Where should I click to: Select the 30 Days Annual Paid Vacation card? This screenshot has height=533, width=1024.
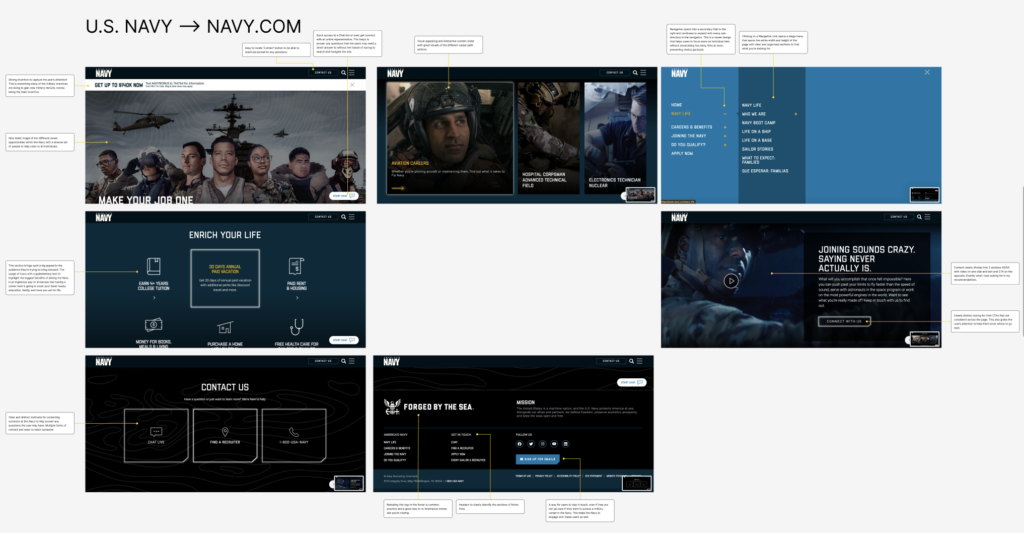tap(225, 278)
